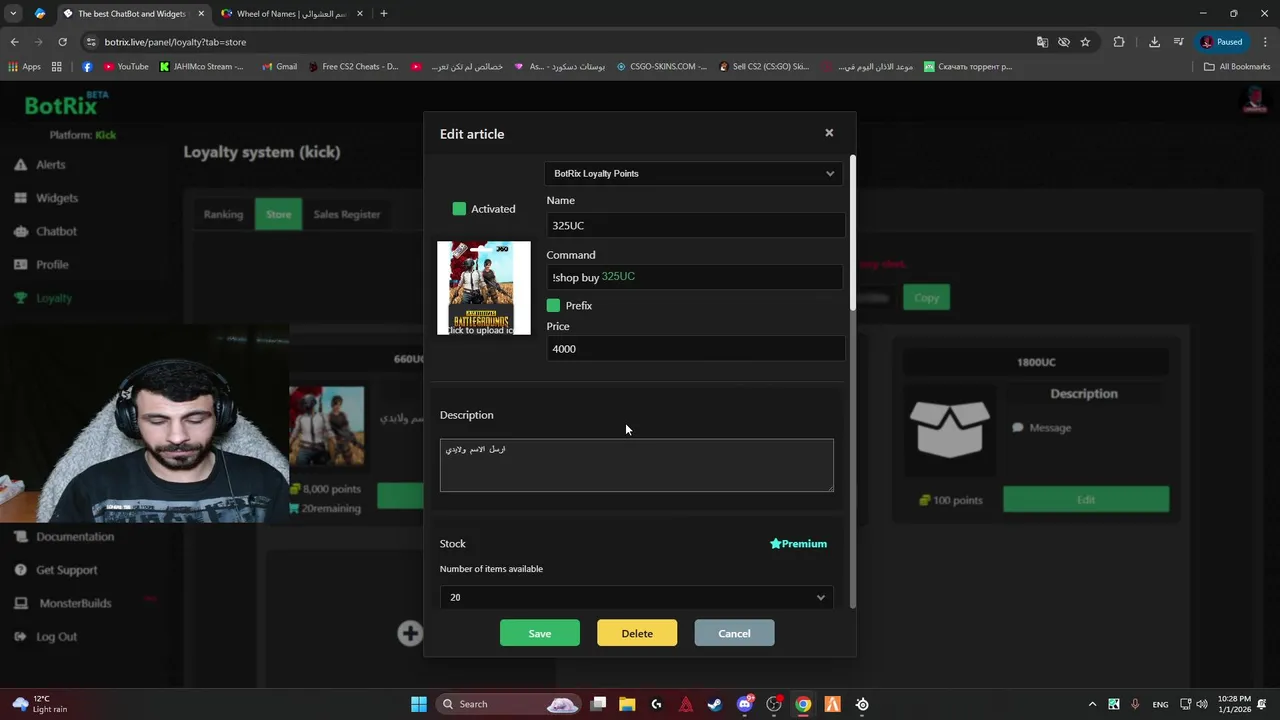Save the article changes

[x=540, y=633]
